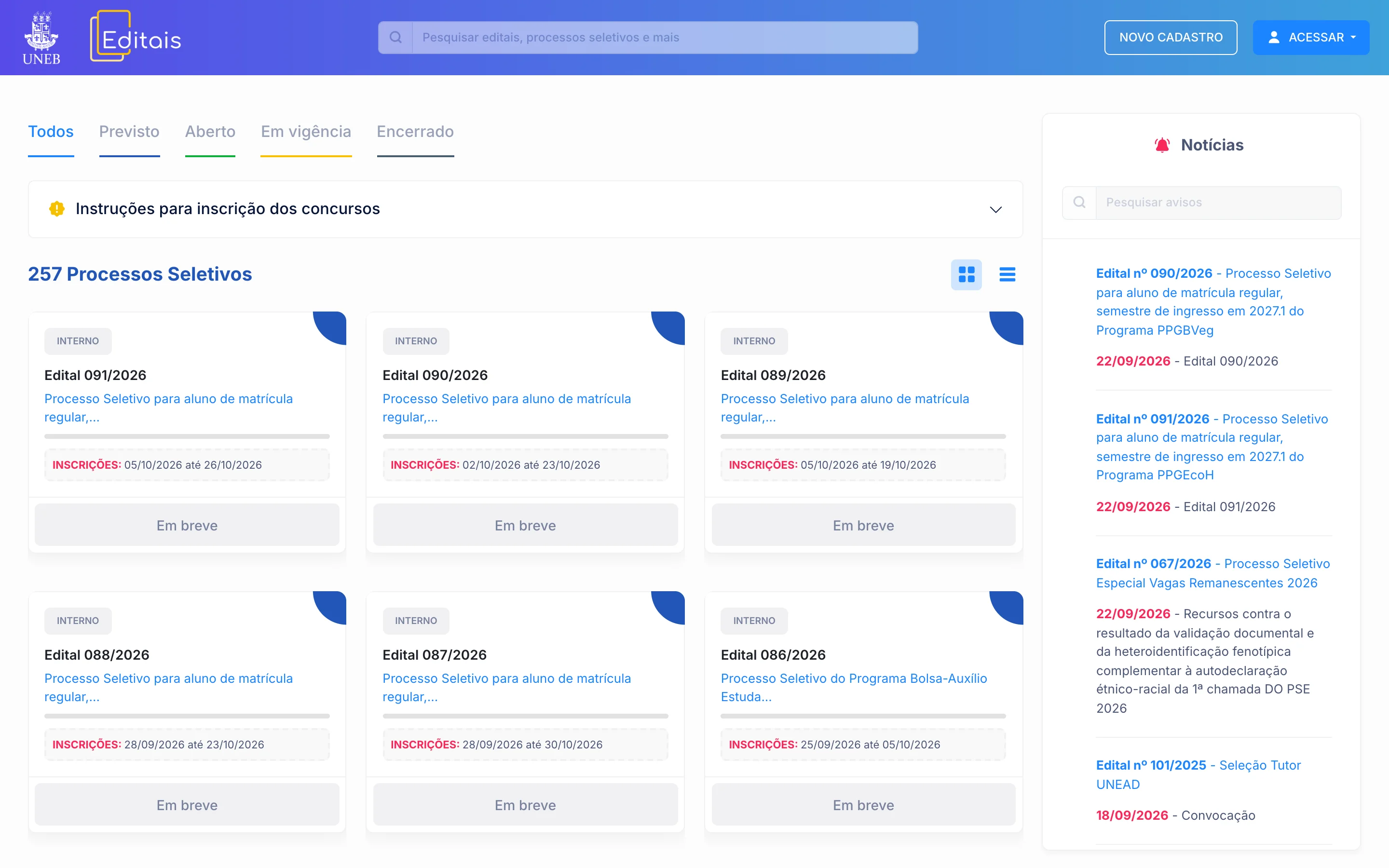The image size is (1389, 868).
Task: Open the Editais home logo
Action: coord(136,37)
